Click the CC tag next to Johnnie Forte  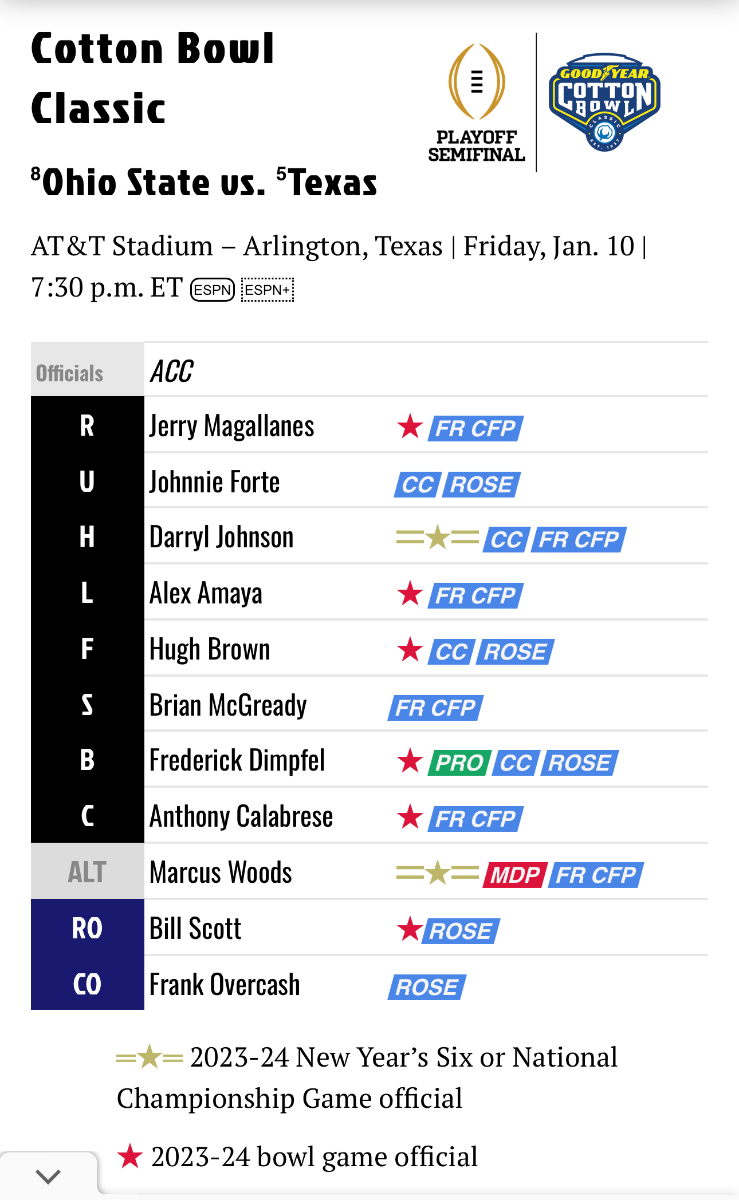pyautogui.click(x=418, y=485)
